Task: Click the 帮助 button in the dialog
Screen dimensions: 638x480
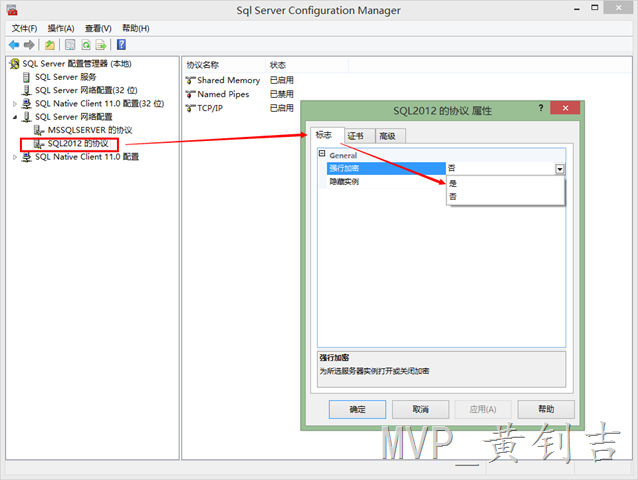Action: point(546,409)
